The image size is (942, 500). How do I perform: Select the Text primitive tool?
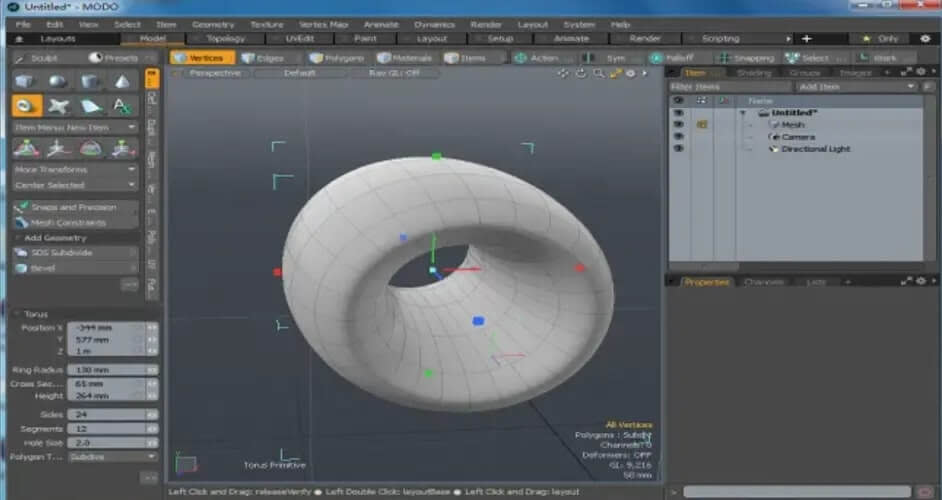click(x=123, y=106)
